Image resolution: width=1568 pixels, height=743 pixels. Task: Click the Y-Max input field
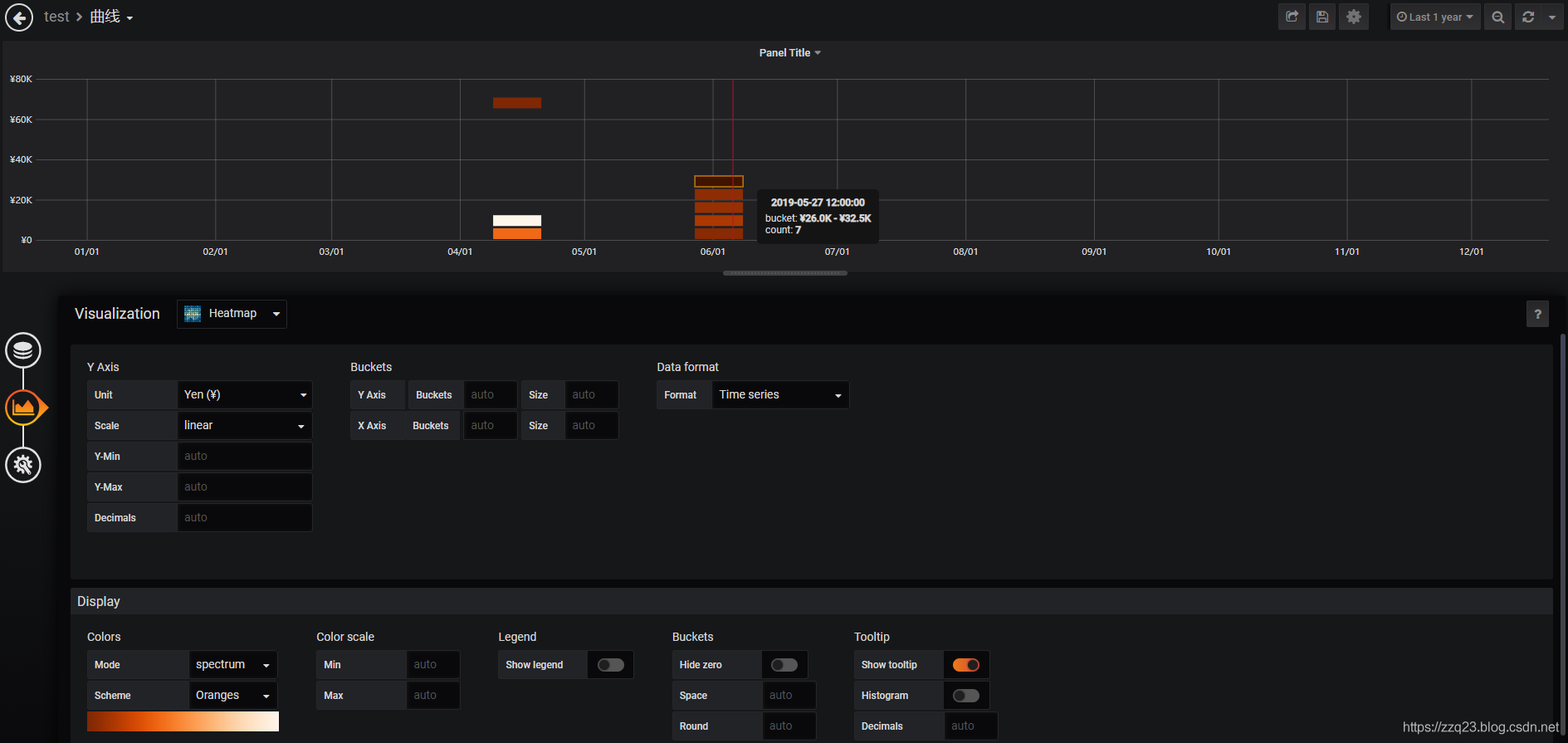pyautogui.click(x=245, y=487)
